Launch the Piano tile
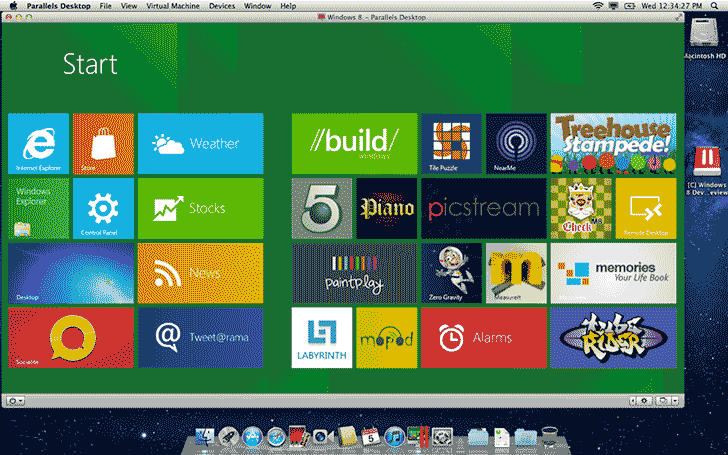This screenshot has height=455, width=728. (387, 208)
